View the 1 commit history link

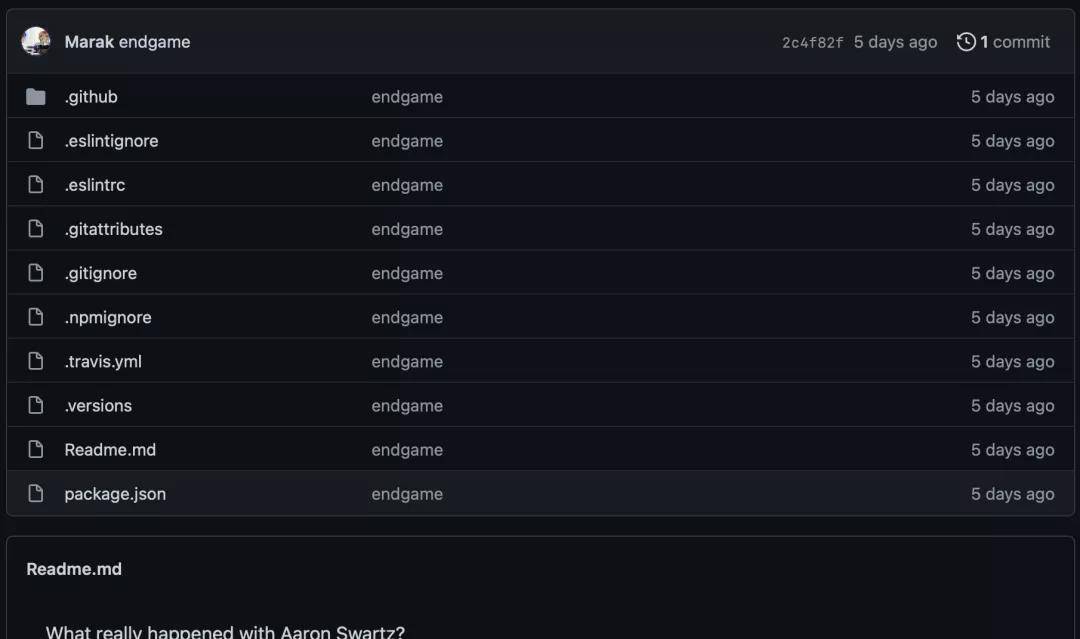pos(1015,42)
